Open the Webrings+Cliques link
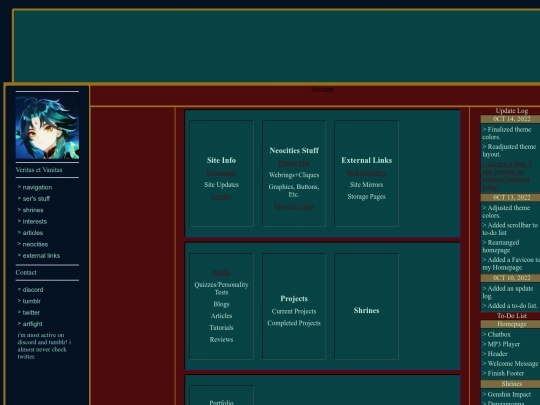540x405 pixels. [294, 175]
